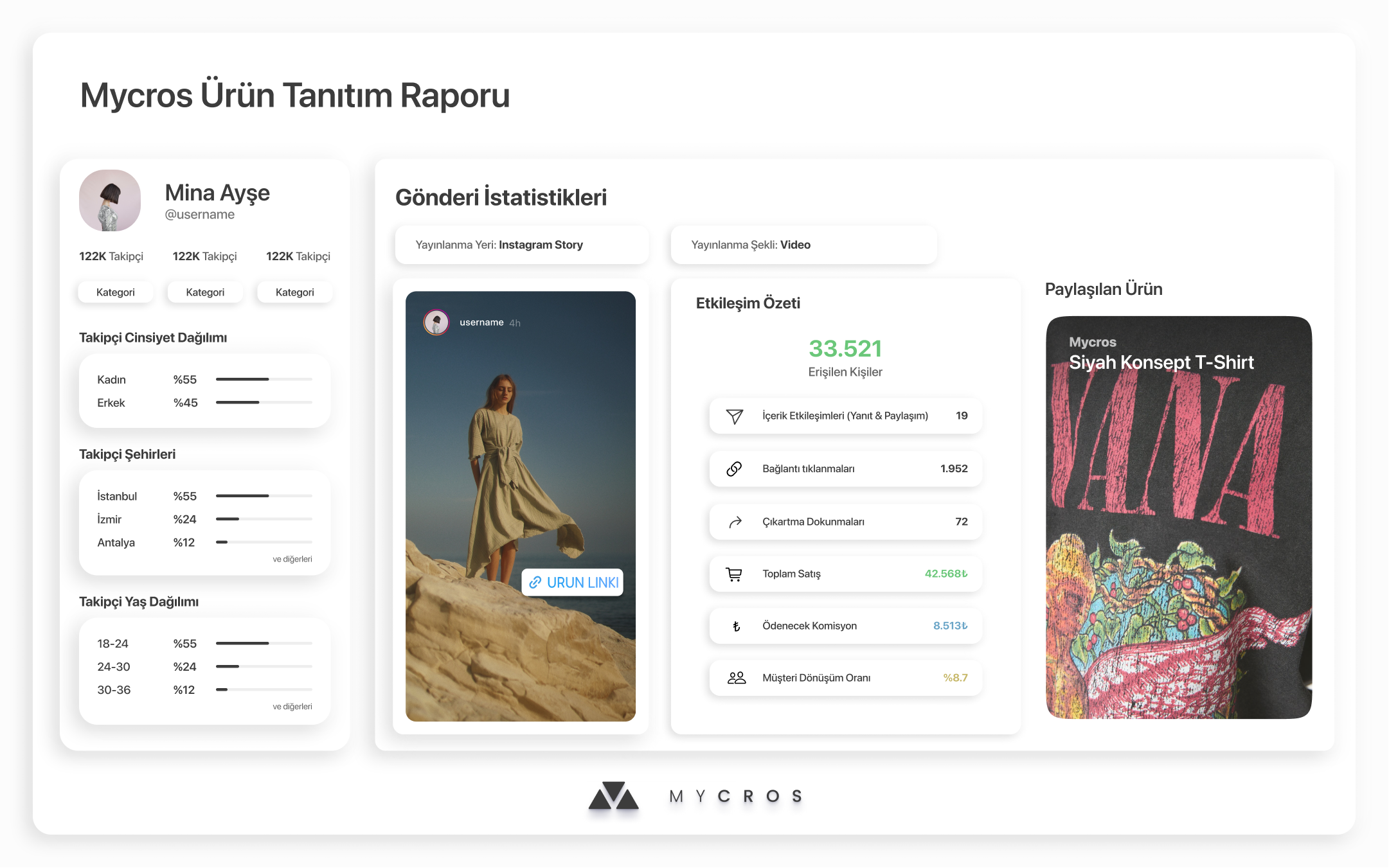
Task: Click the chain link icon for Bağlantı tıklanmaları
Action: pos(734,469)
